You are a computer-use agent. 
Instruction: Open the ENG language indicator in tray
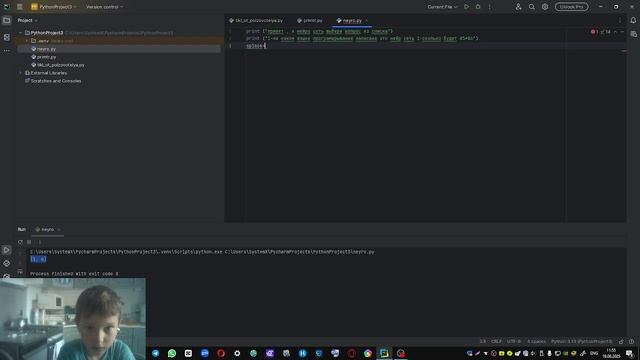pos(594,353)
